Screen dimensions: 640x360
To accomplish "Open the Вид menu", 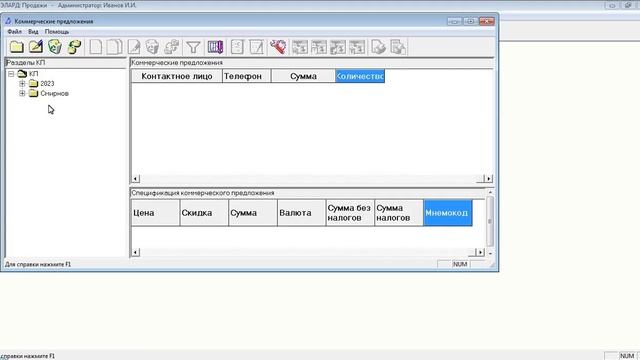I will coord(33,31).
